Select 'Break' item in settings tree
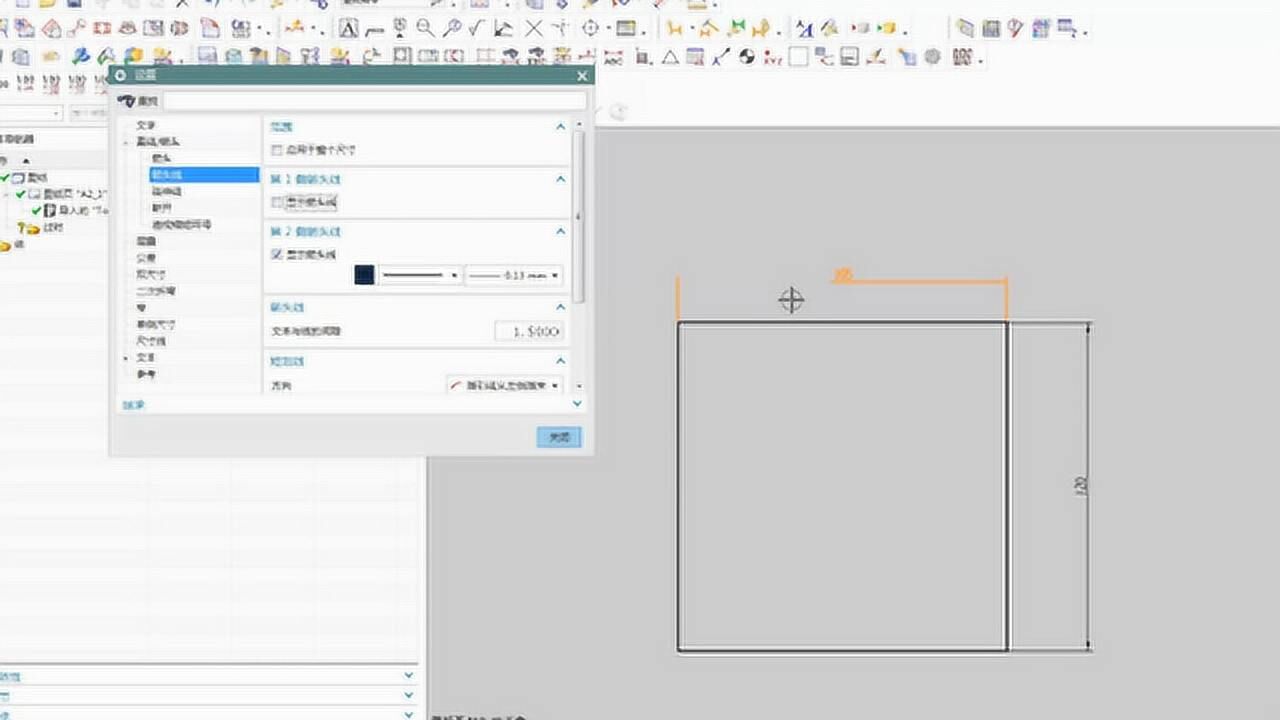1280x720 pixels. tap(160, 208)
